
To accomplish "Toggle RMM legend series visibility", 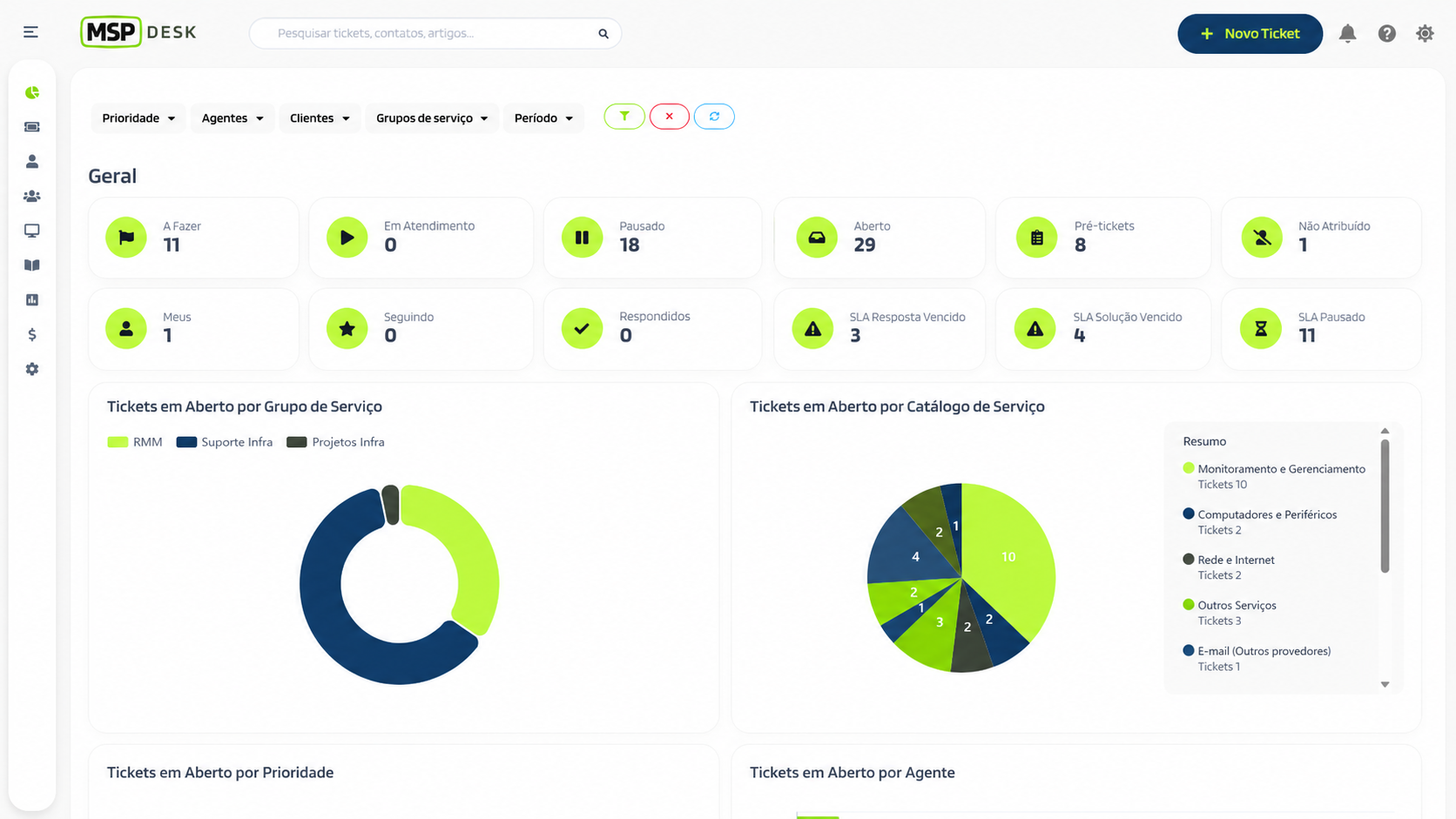I will pos(135,442).
